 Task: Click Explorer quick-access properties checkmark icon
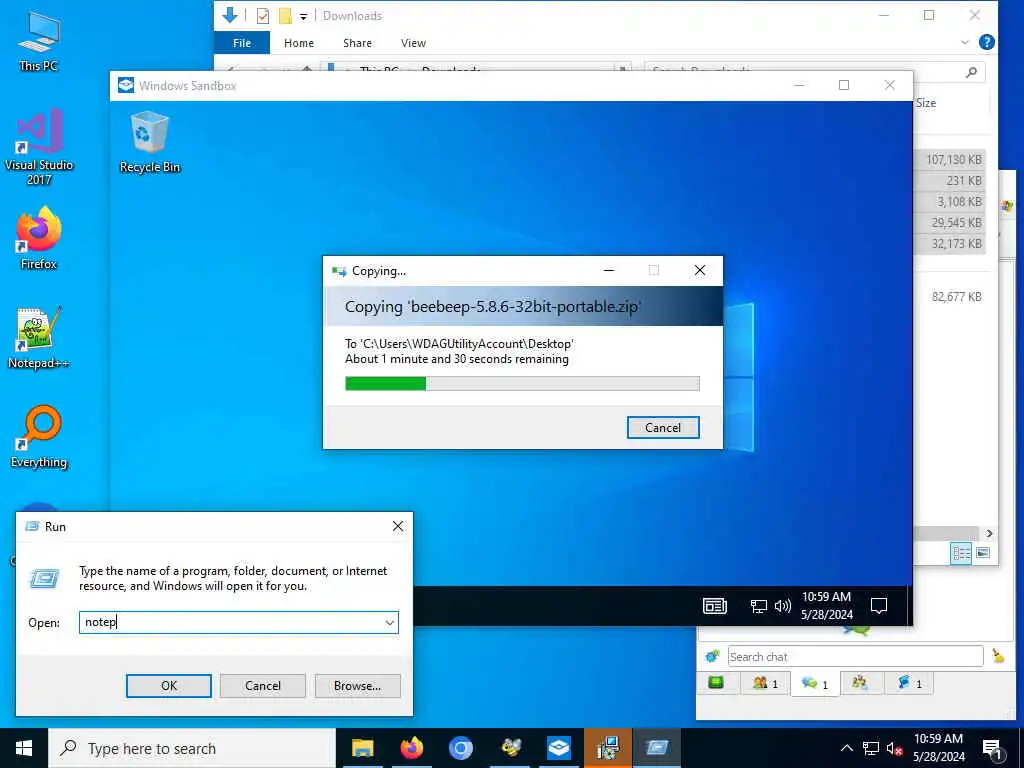tap(263, 16)
